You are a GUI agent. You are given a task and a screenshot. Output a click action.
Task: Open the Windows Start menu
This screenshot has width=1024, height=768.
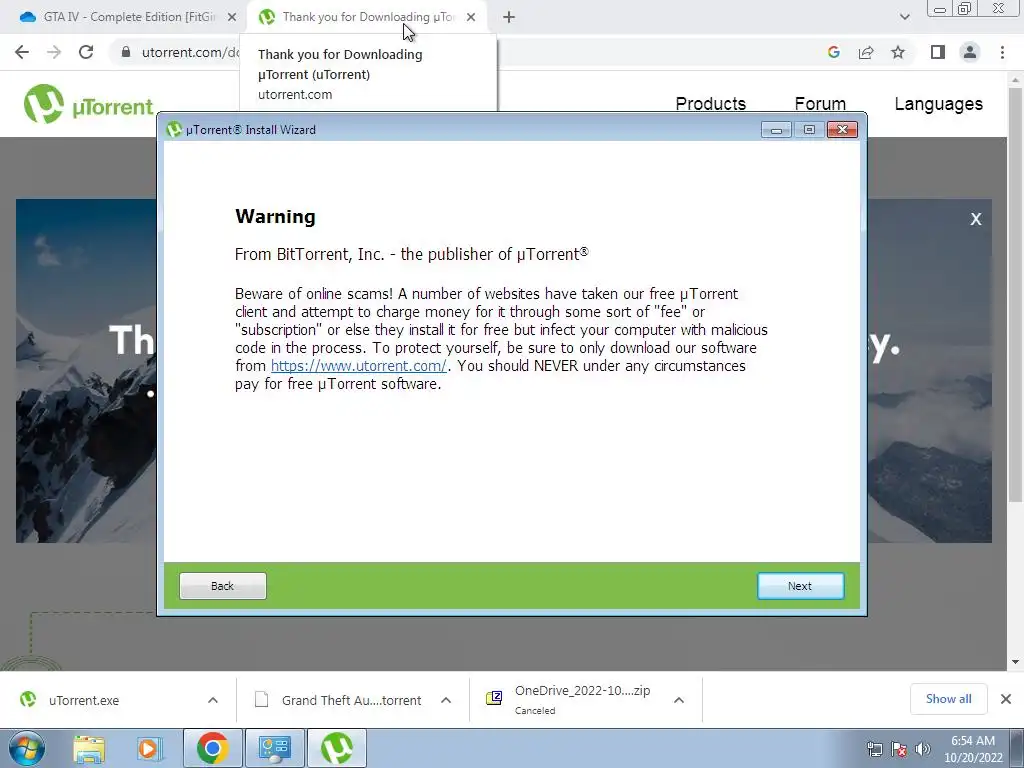(x=27, y=748)
